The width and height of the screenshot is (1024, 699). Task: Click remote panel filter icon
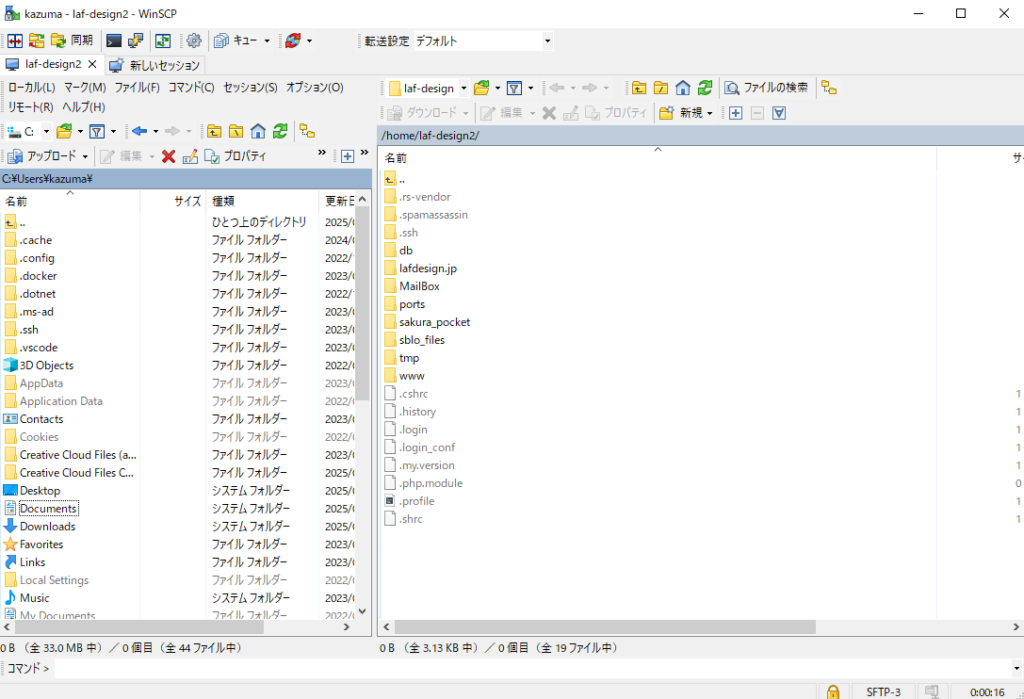[515, 88]
